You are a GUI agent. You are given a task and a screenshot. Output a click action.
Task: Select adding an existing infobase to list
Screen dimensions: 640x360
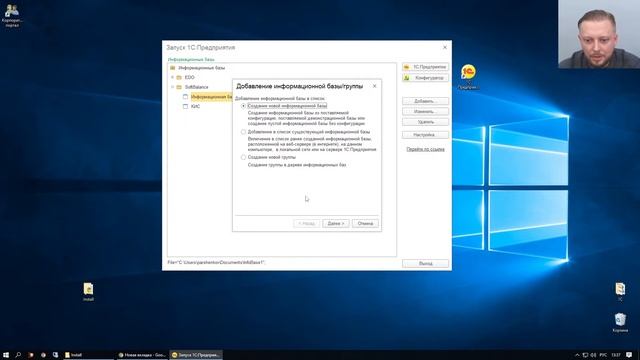click(x=243, y=132)
